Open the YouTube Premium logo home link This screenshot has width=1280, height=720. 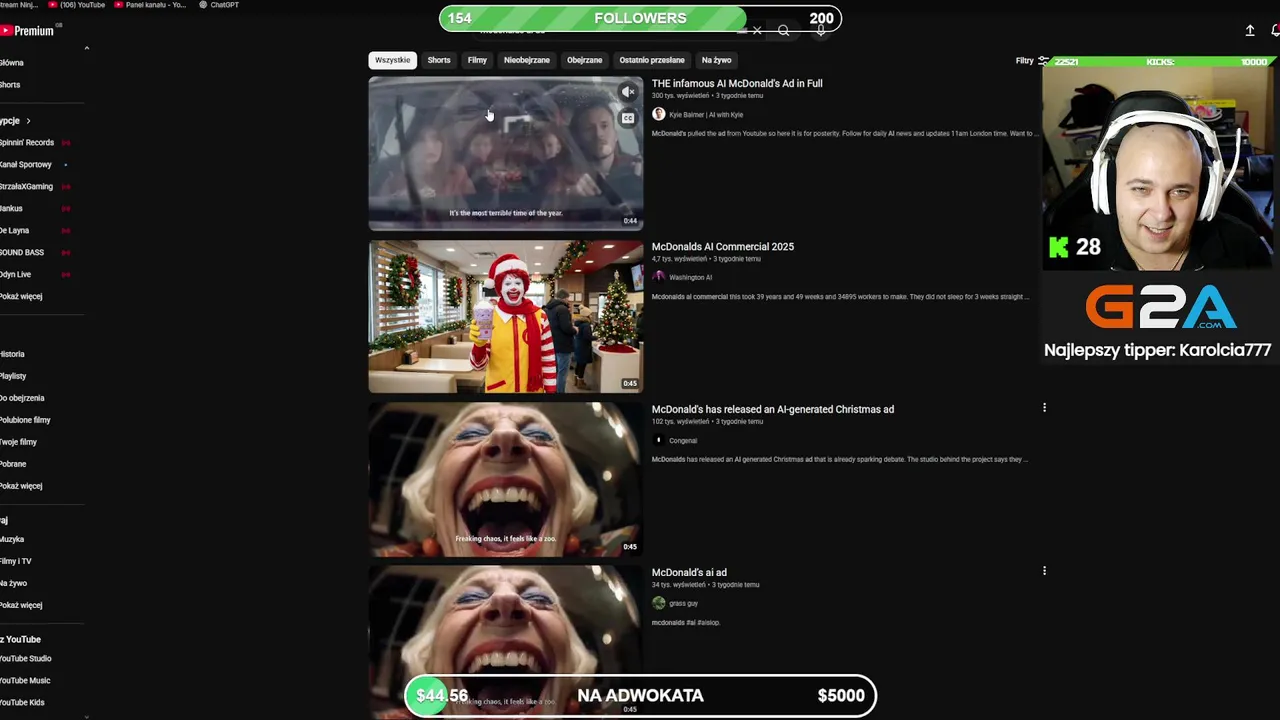tap(27, 31)
